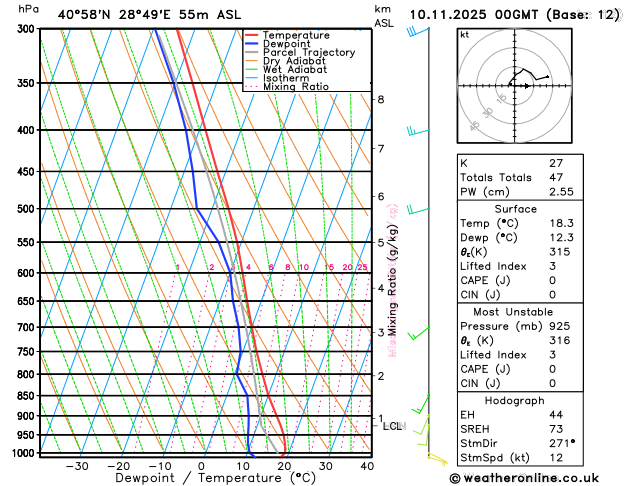This screenshot has width=629, height=486.
Task: Click the vertical 'Mixing Ratio (g/kg)' label
Action: pyautogui.click(x=393, y=280)
